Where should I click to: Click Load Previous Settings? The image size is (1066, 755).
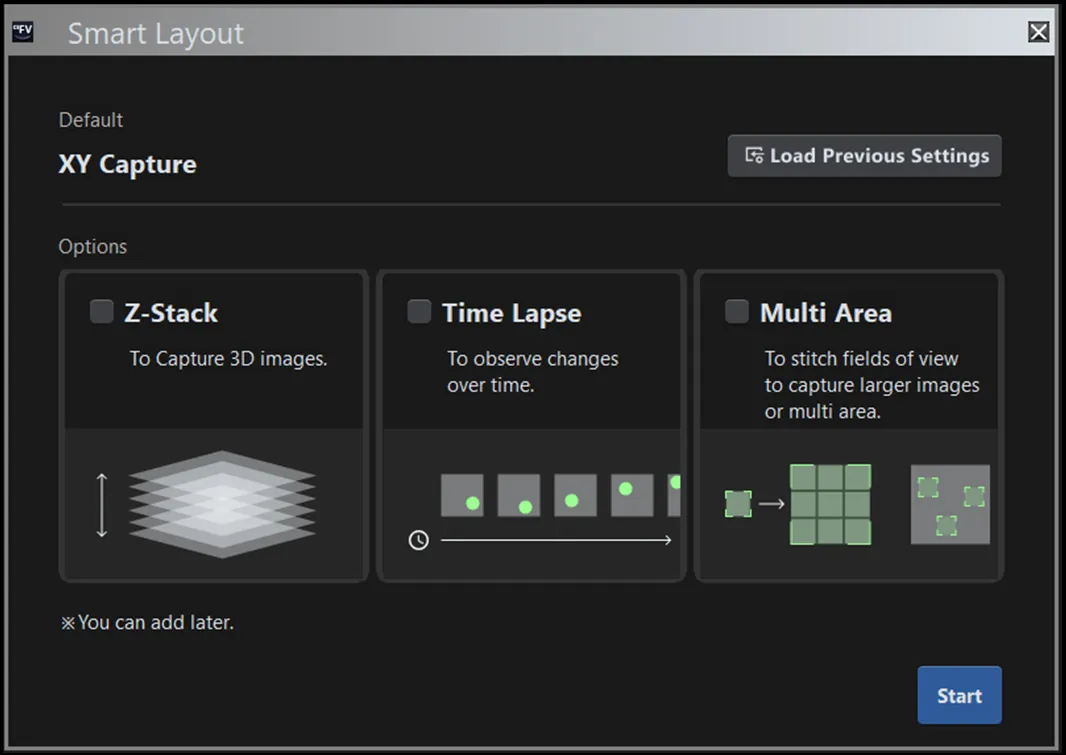pos(864,155)
